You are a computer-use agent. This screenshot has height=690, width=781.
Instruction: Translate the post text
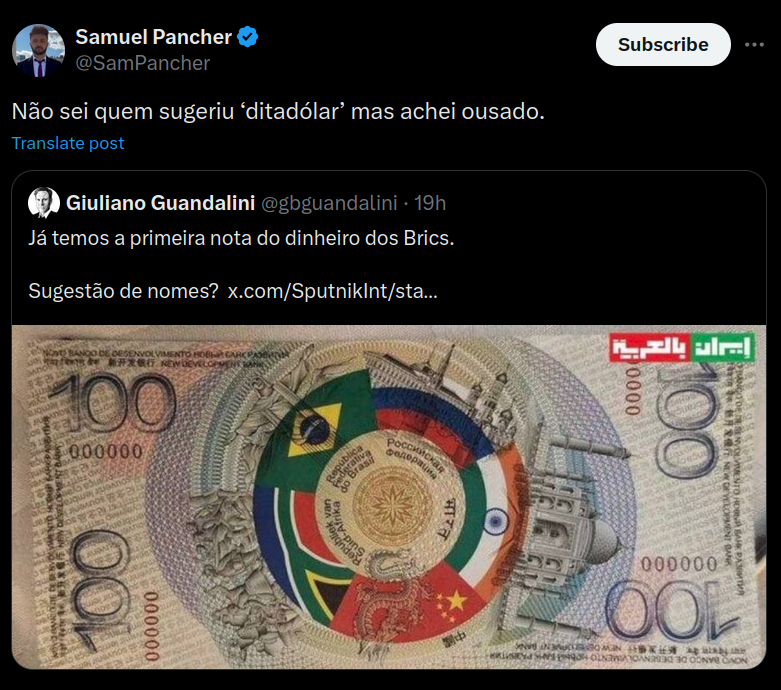click(x=68, y=143)
